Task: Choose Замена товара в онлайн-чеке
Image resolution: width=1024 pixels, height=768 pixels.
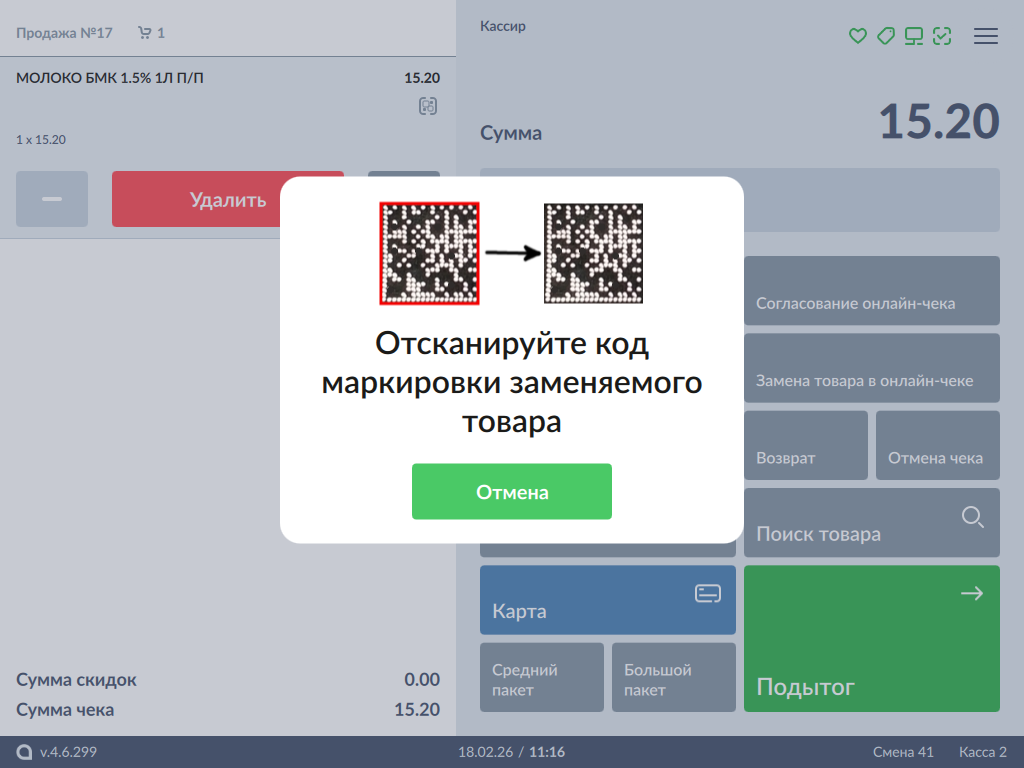Action: pyautogui.click(x=871, y=367)
